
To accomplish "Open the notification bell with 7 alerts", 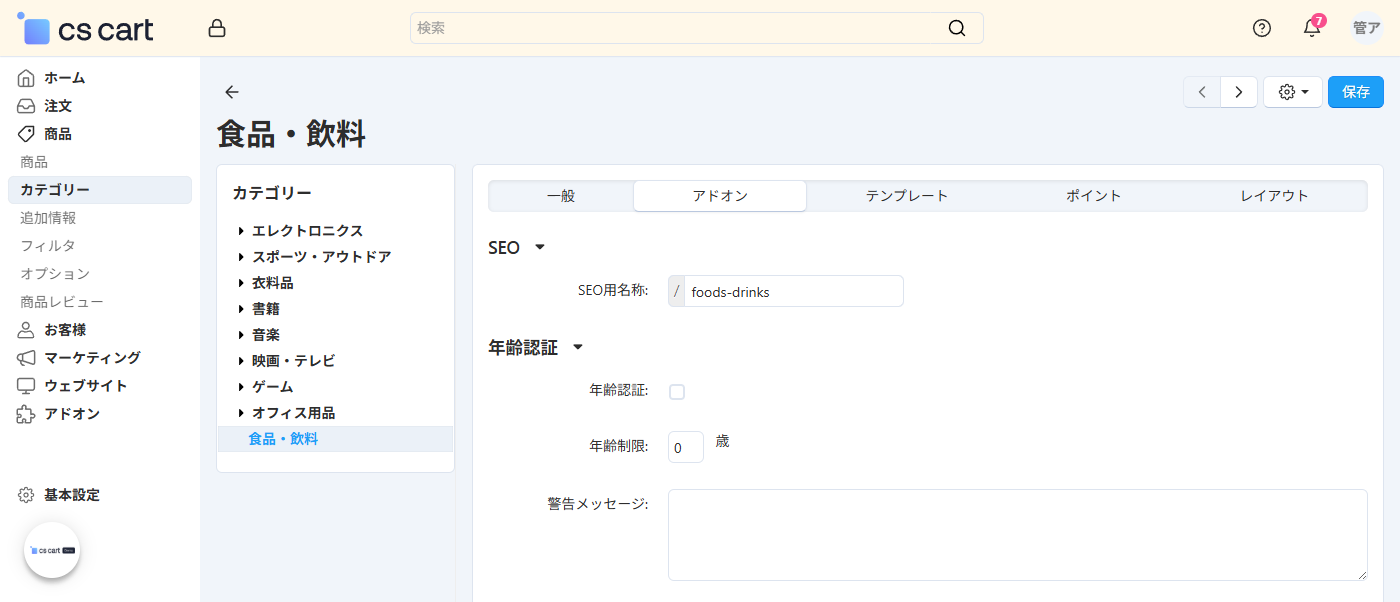I will click(x=1311, y=28).
